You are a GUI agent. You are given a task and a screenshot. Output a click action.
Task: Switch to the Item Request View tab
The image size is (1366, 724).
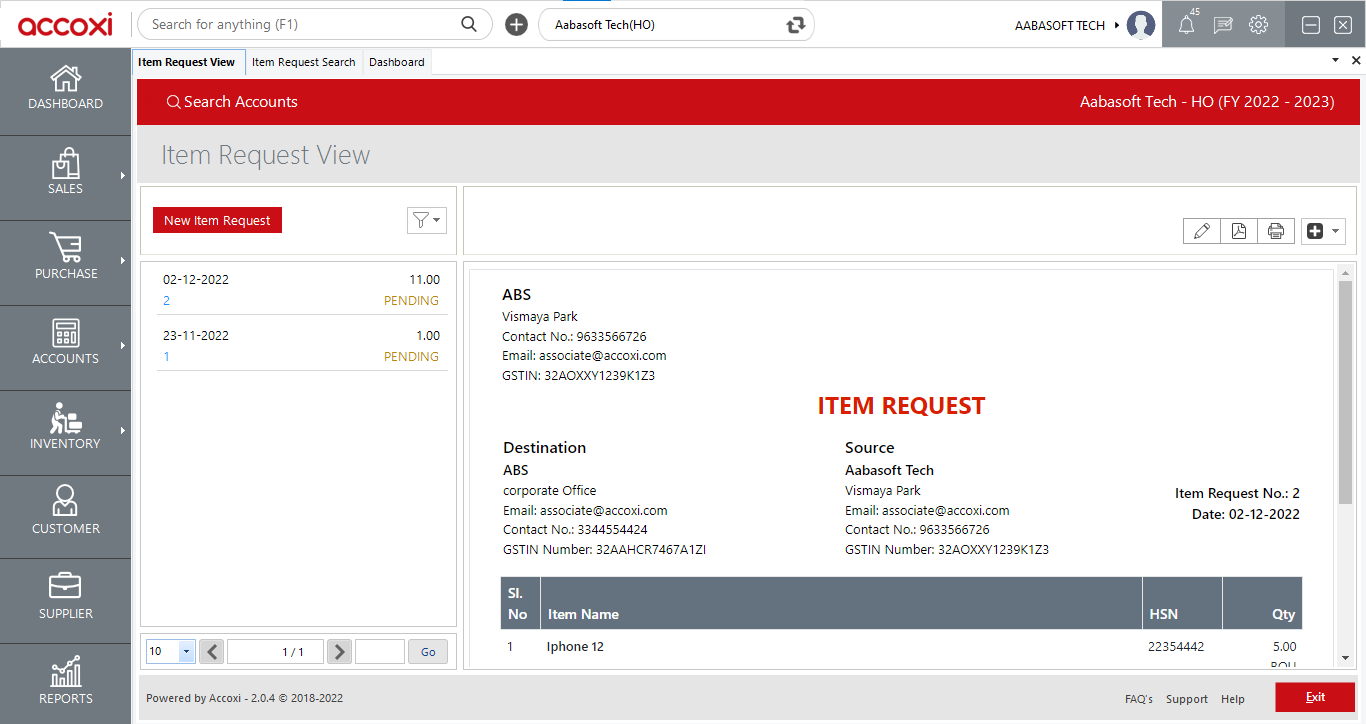pos(187,62)
